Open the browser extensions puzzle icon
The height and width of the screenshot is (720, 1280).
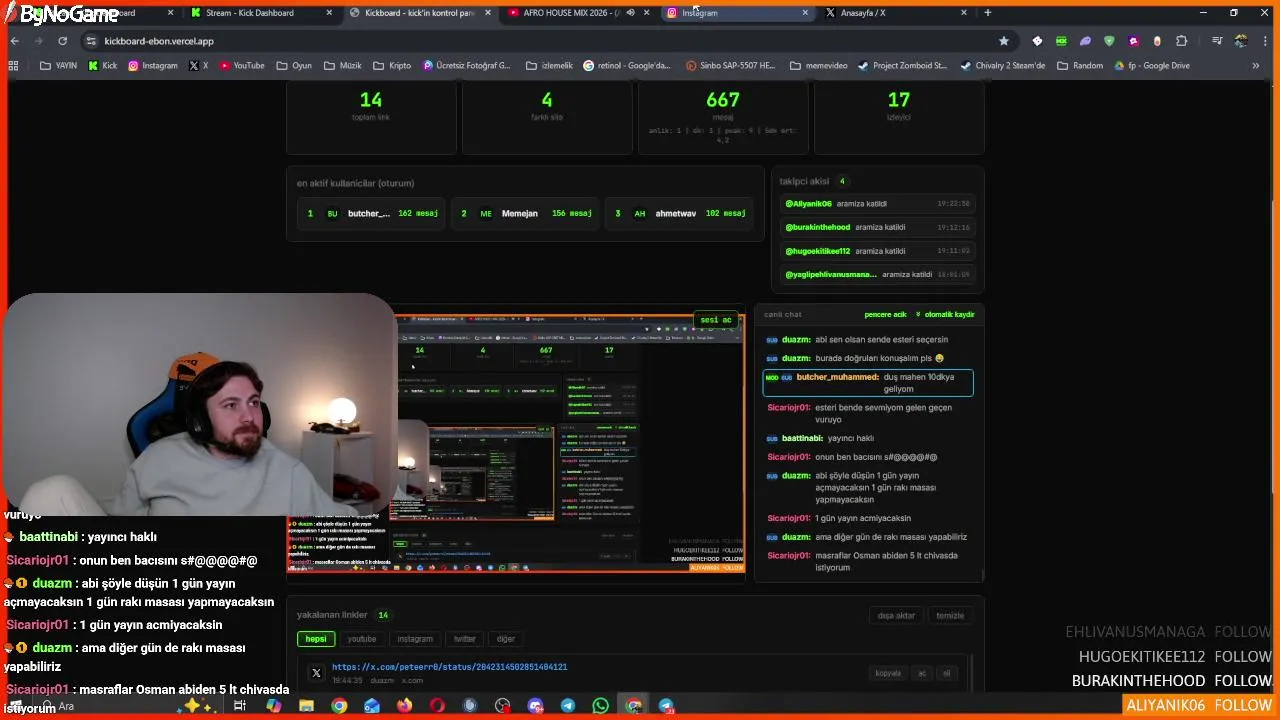1182,41
